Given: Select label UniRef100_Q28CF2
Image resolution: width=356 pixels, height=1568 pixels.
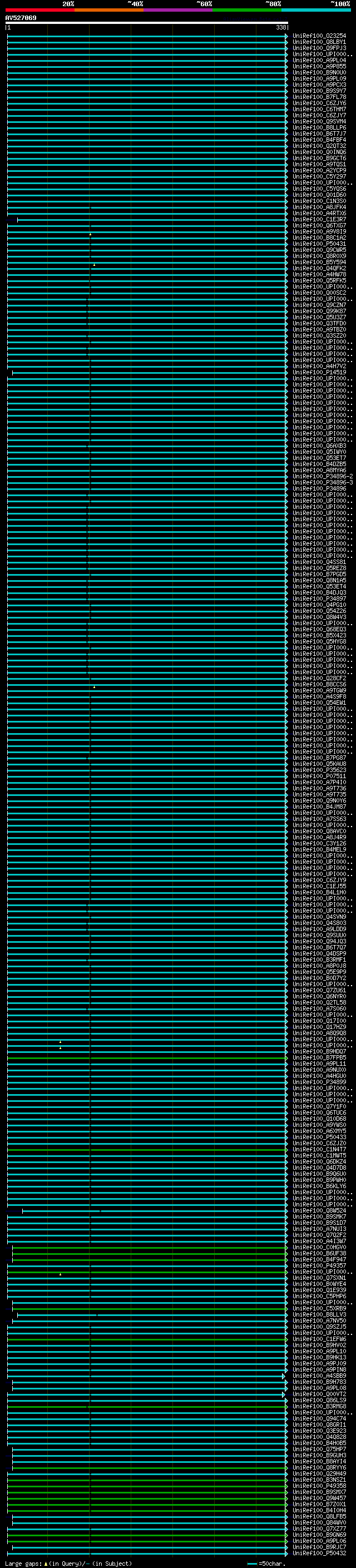Looking at the screenshot, I should pyautogui.click(x=319, y=679).
